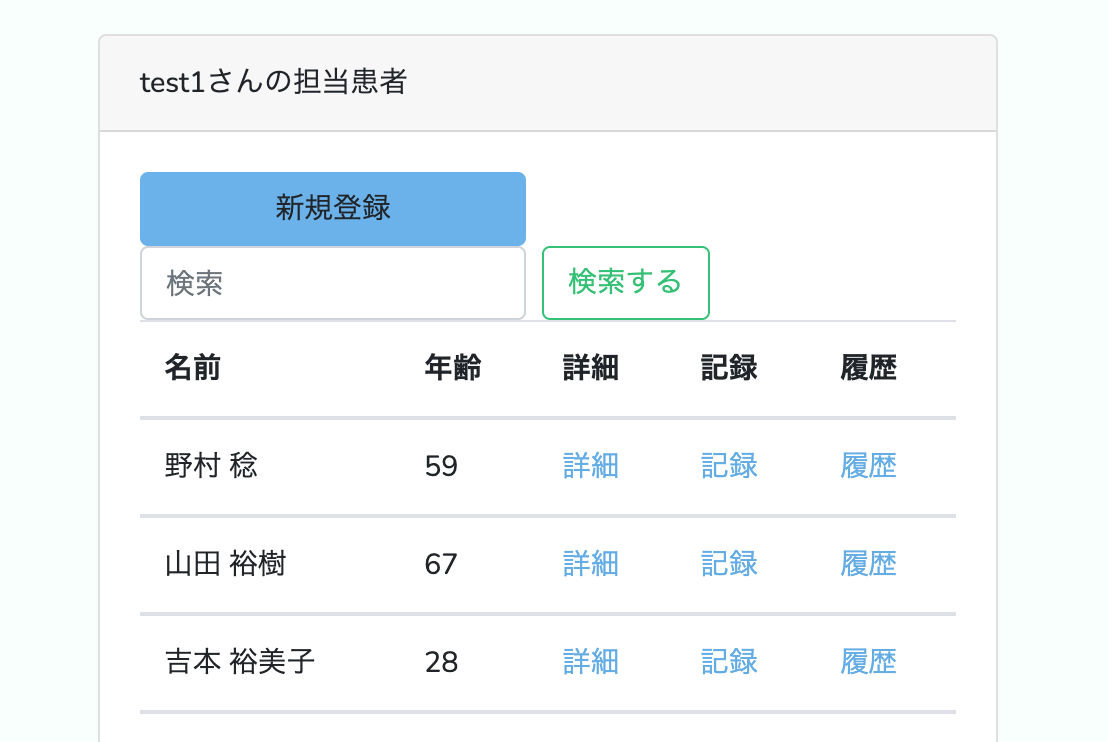This screenshot has width=1108, height=742.
Task: Open 詳細 details for 吉本 裕美子
Action: coord(590,661)
